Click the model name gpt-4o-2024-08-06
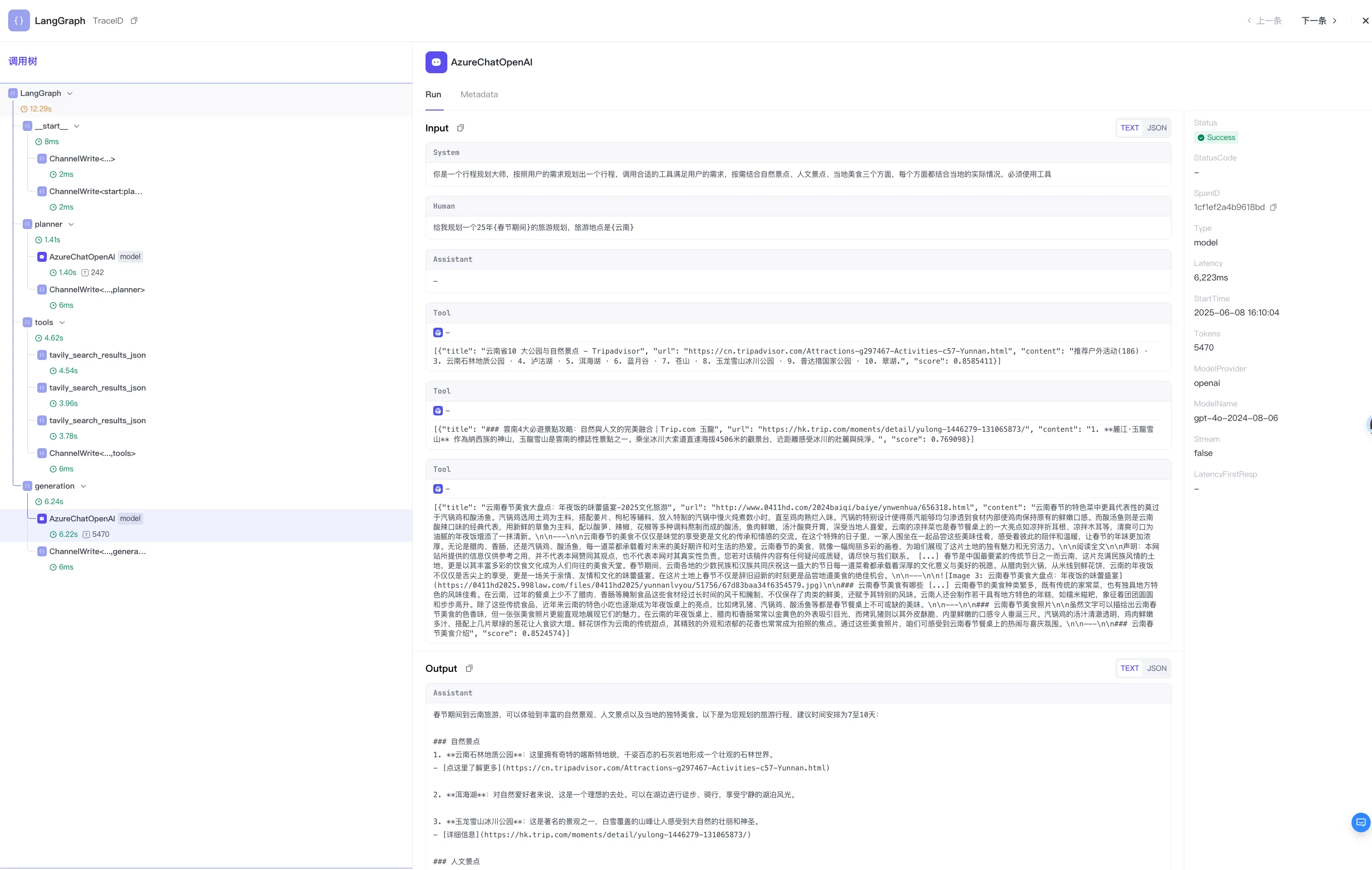This screenshot has height=870, width=1372. point(1236,418)
